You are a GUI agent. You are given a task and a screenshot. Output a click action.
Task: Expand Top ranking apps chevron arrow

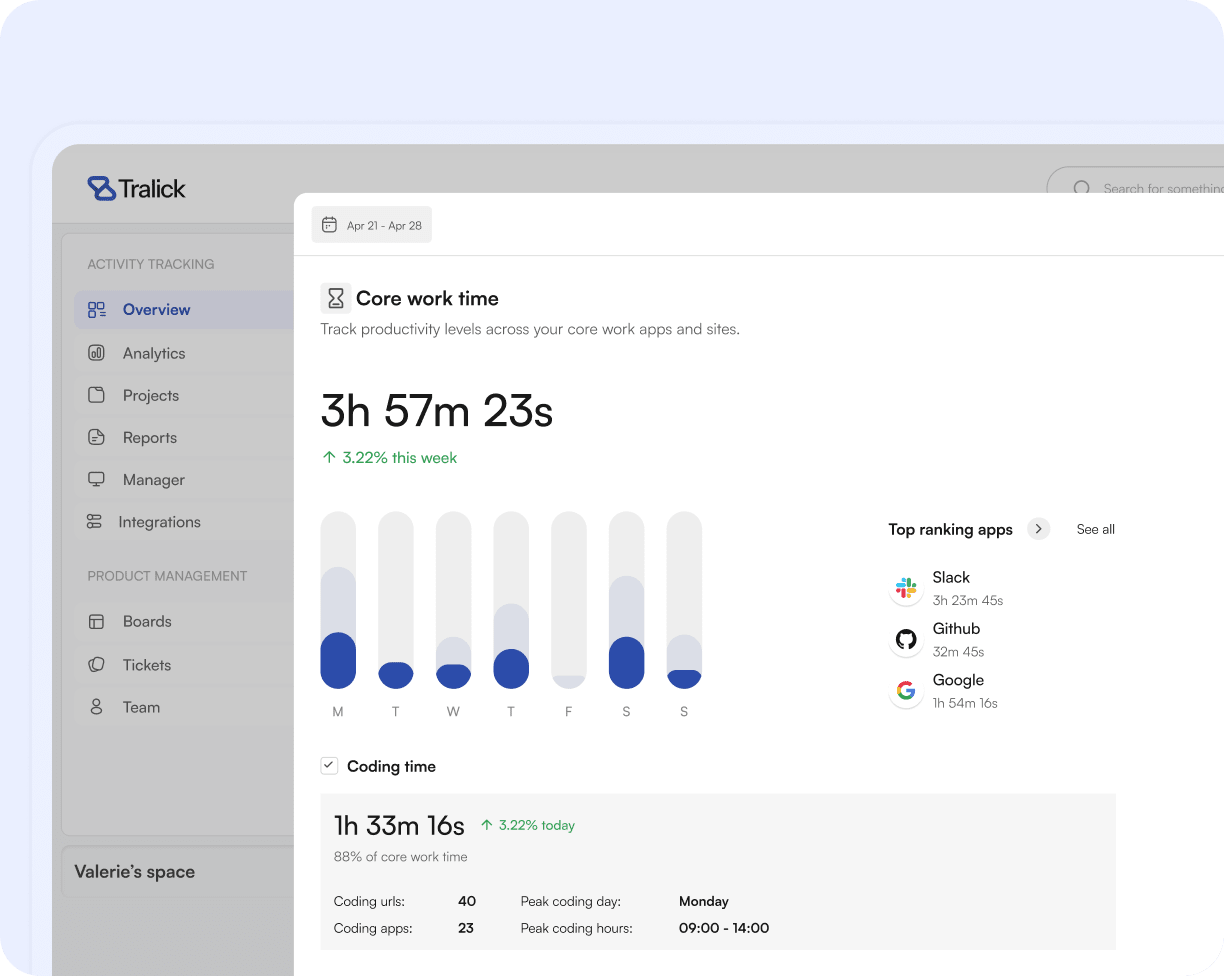pyautogui.click(x=1038, y=529)
